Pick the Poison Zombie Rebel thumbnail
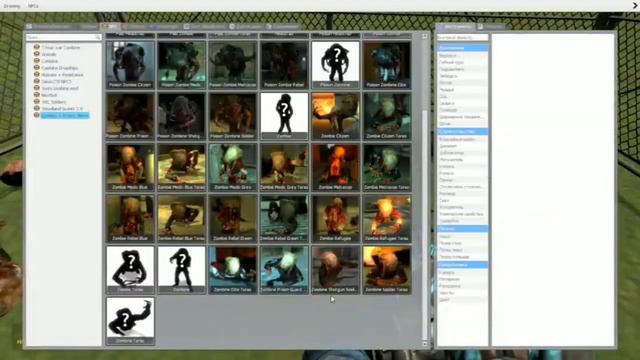The height and width of the screenshot is (360, 640). tap(284, 65)
